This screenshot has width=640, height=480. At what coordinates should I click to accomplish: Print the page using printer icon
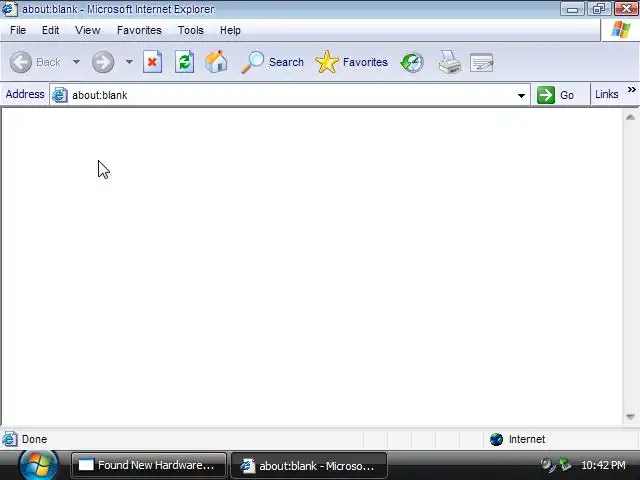coord(449,62)
